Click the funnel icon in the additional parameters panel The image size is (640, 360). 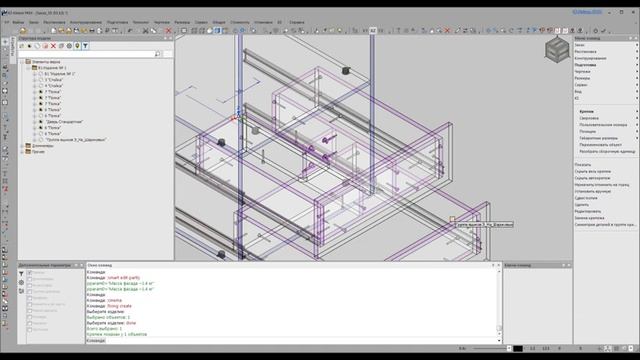[21, 274]
